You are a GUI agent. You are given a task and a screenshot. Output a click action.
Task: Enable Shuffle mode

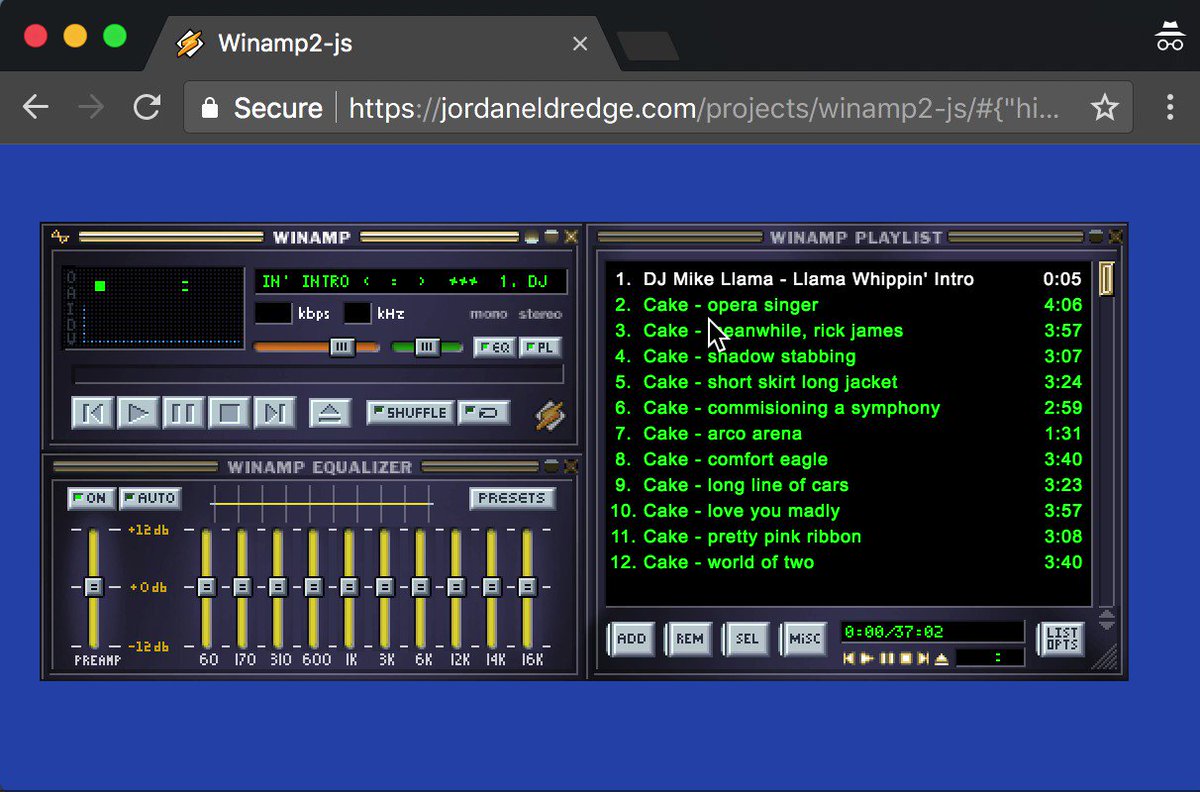pyautogui.click(x=411, y=412)
